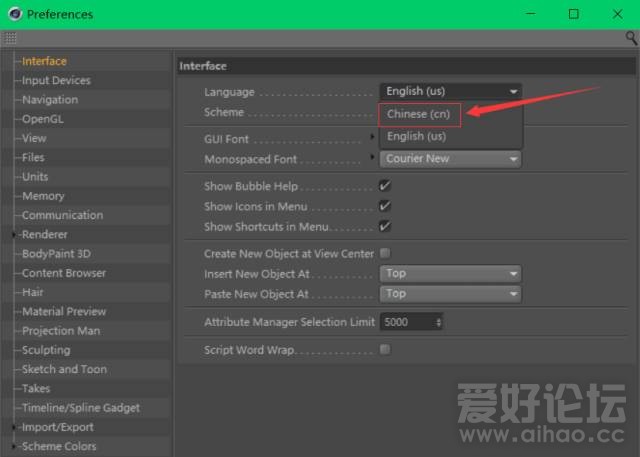Screen dimensions: 640x457
Task: Select Chinese (cn) from language list
Action: [x=419, y=114]
